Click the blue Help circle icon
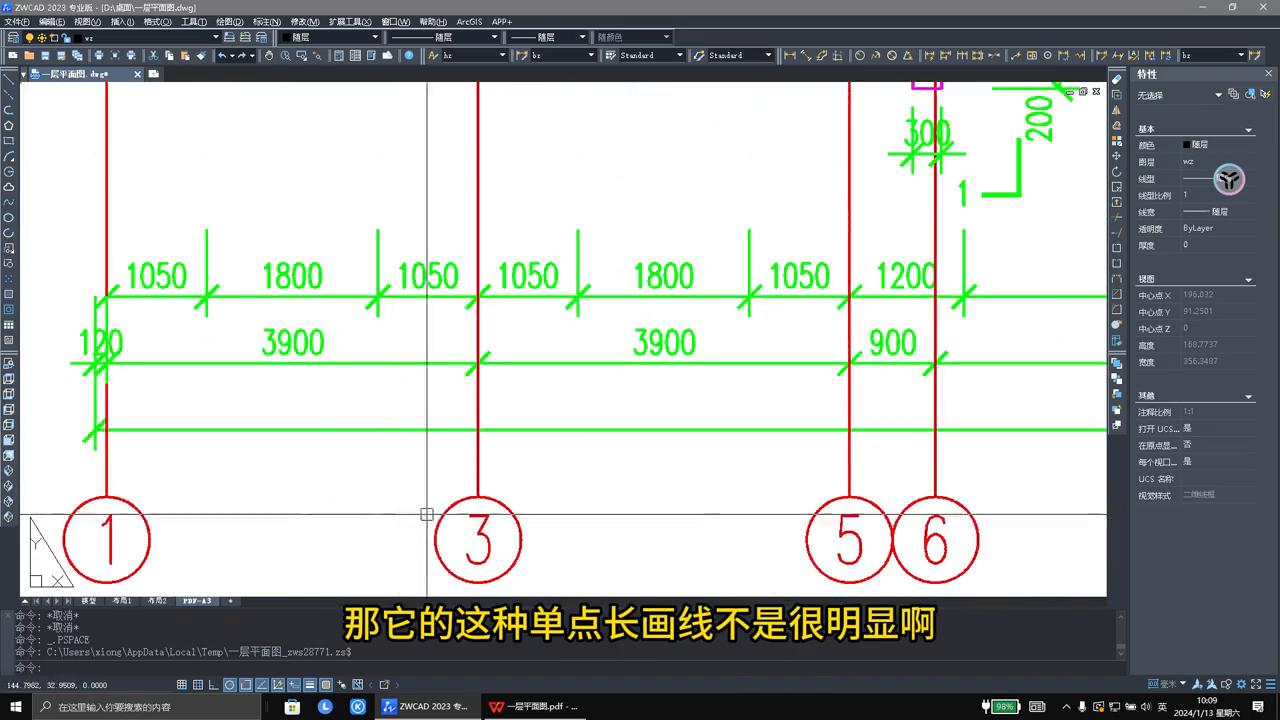The image size is (1280, 720). tap(409, 55)
